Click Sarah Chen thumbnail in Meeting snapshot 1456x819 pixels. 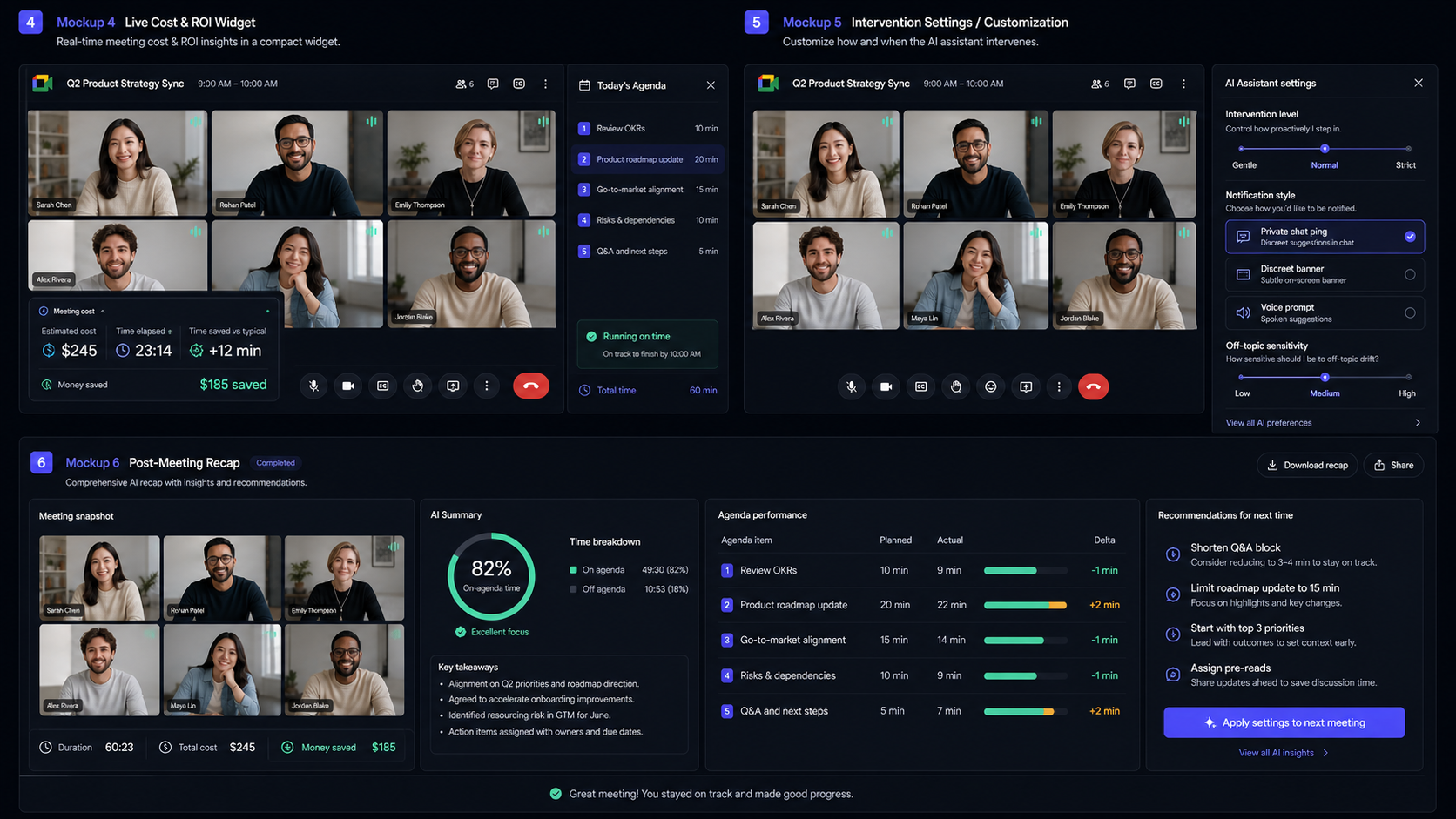(99, 578)
